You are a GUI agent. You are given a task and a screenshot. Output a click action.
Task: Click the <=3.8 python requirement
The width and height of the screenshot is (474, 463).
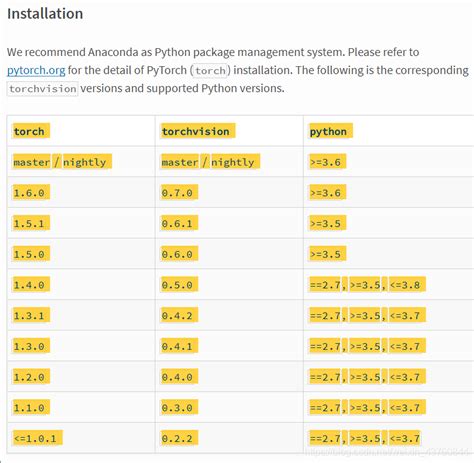click(x=407, y=285)
